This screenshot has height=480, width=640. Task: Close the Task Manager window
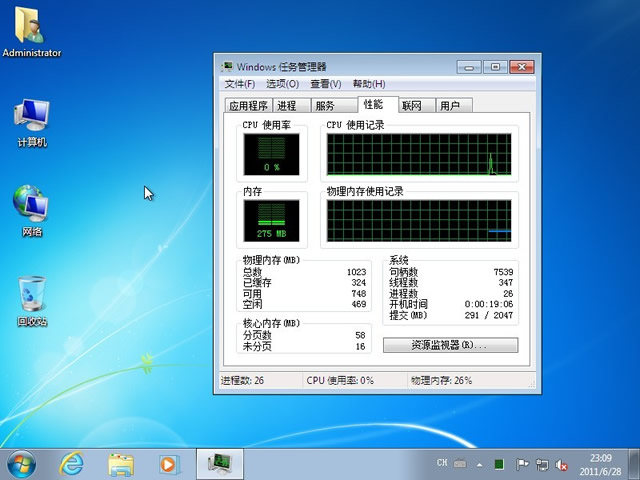522,67
